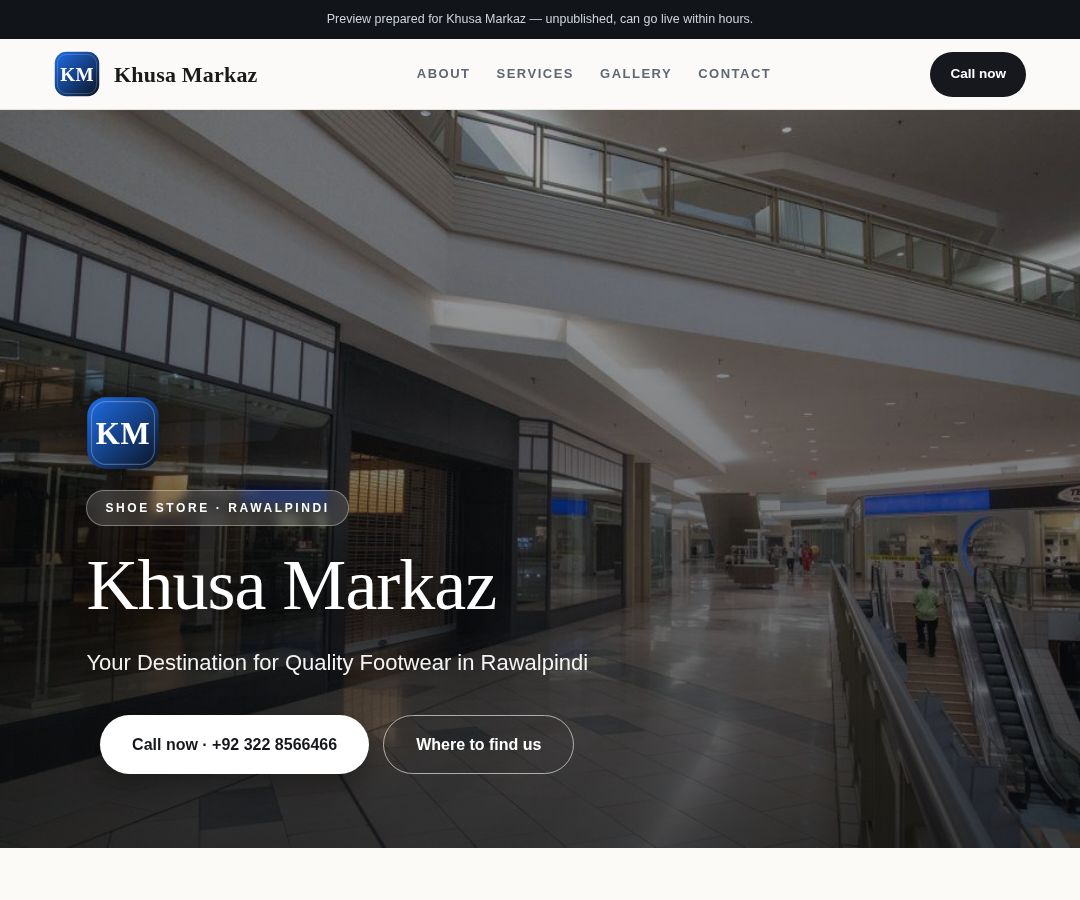Click the large KM badge in hero

(x=123, y=433)
